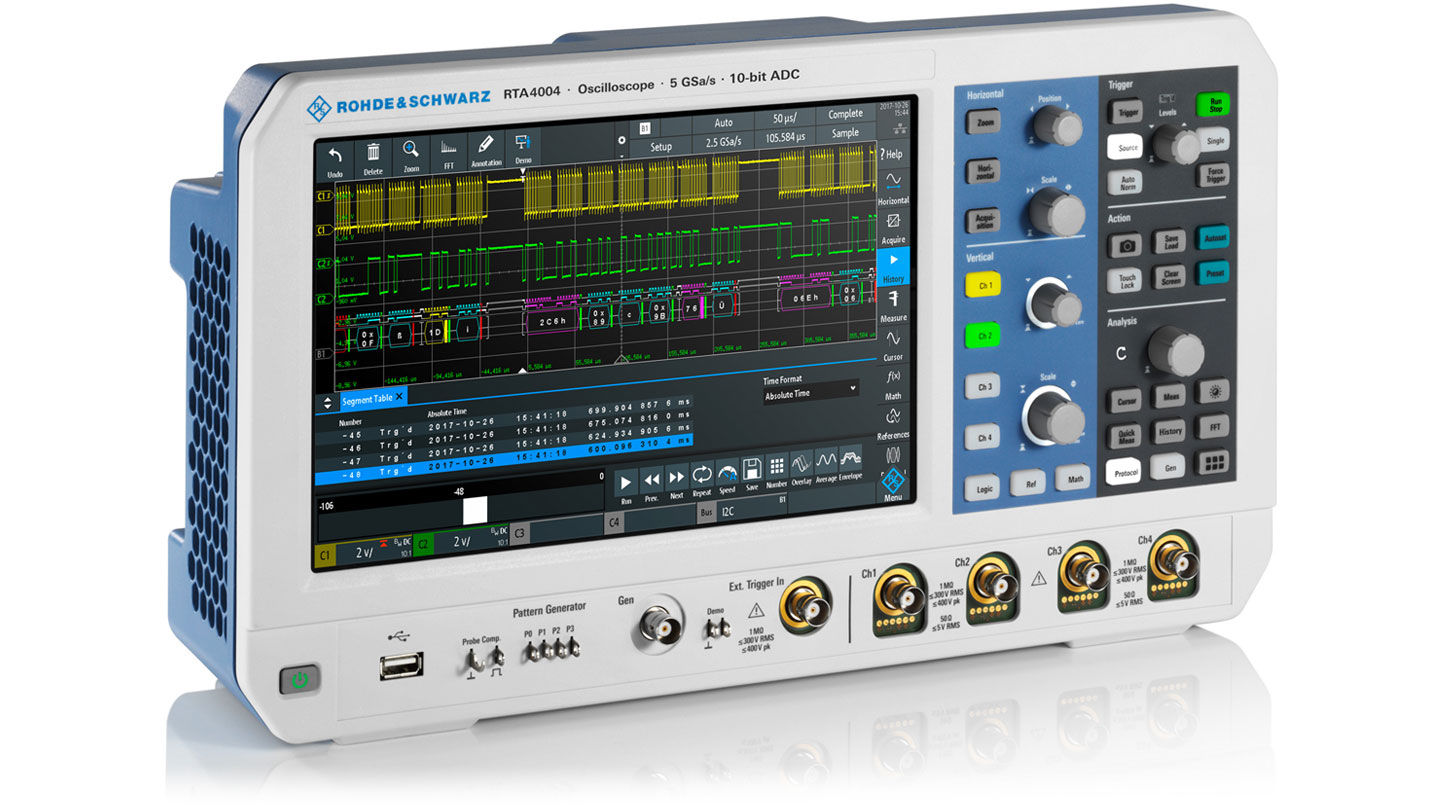
Task: Adjust the playback Speed control
Action: [727, 474]
